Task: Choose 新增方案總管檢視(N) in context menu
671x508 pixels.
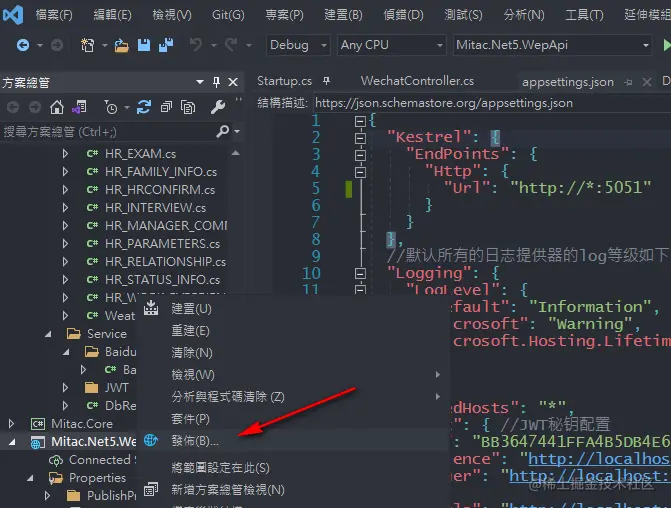Action: pos(293,490)
